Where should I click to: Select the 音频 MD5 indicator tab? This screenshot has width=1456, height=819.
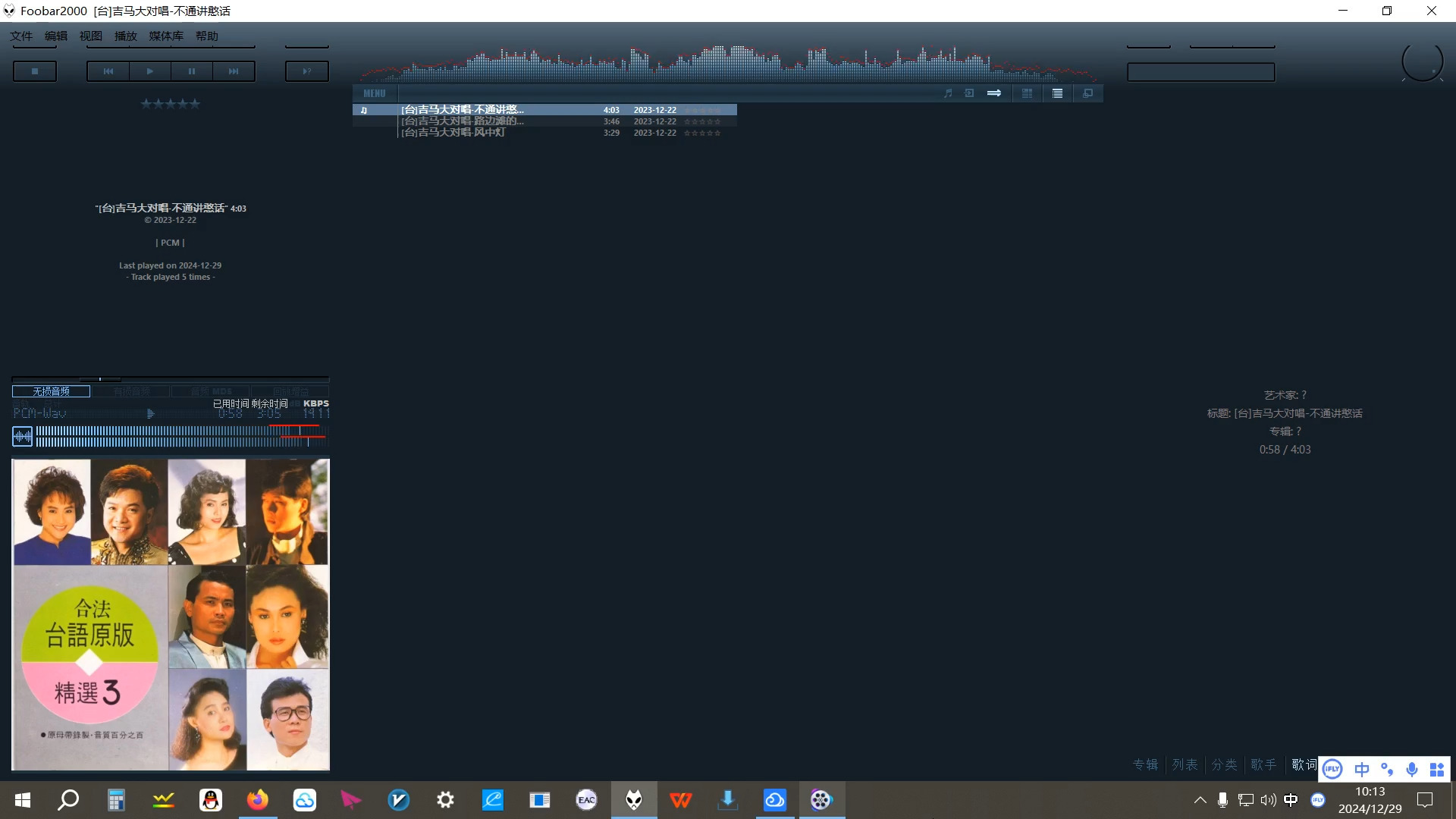pyautogui.click(x=211, y=391)
